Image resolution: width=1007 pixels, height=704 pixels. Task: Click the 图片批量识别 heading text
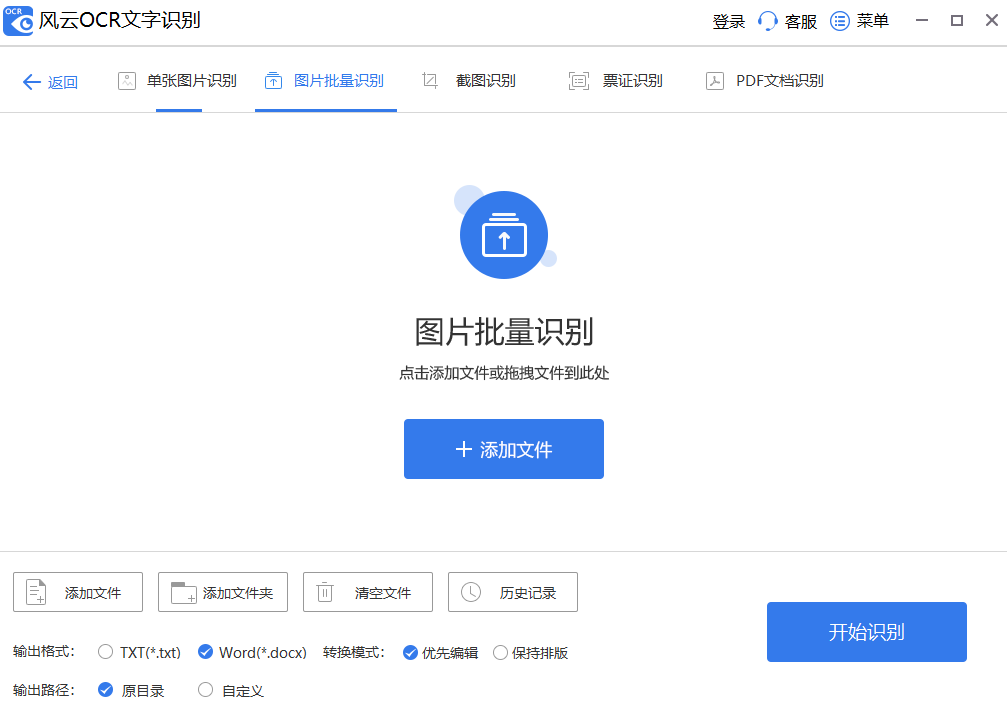coord(504,332)
